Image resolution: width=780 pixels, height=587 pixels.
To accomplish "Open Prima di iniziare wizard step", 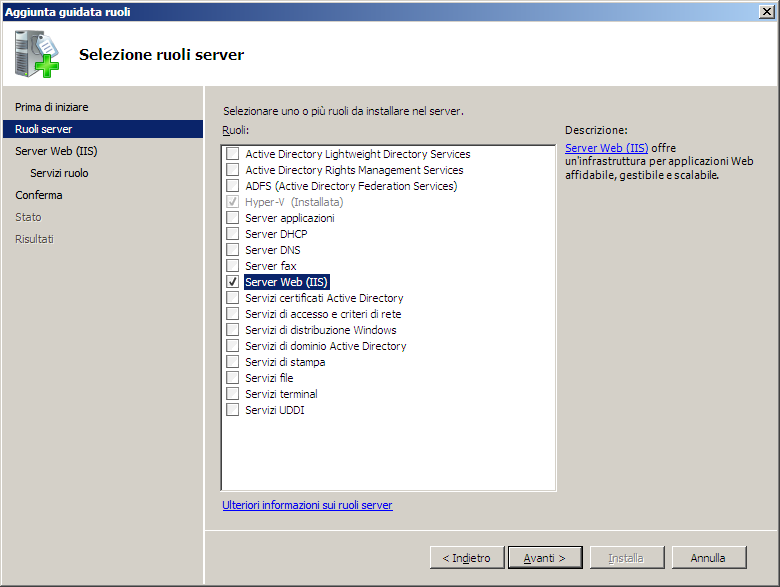I will [52, 107].
